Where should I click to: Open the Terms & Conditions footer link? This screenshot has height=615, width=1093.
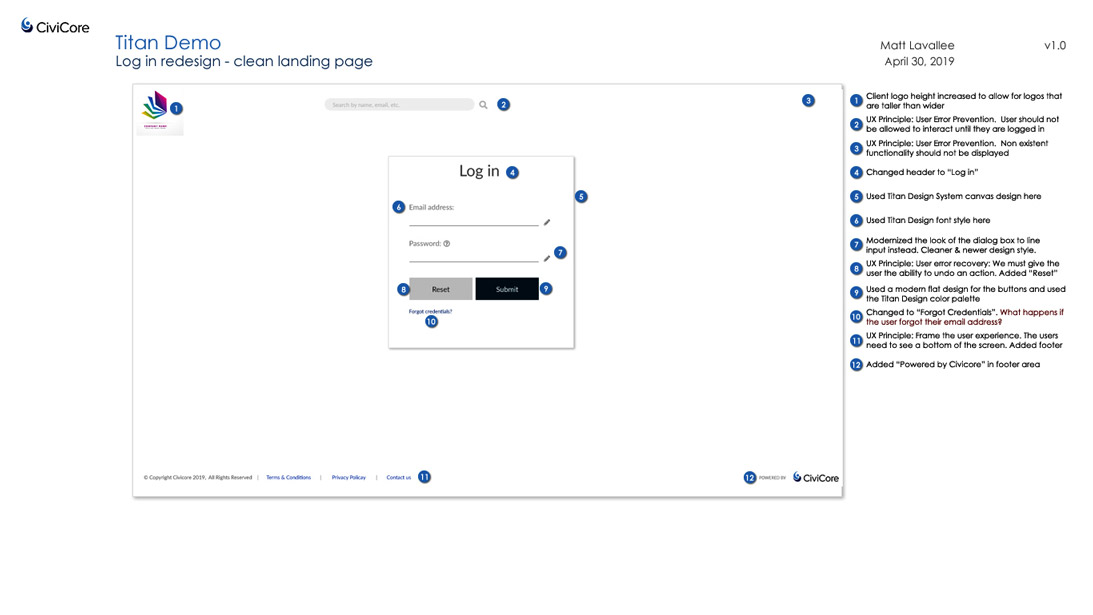pyautogui.click(x=288, y=477)
